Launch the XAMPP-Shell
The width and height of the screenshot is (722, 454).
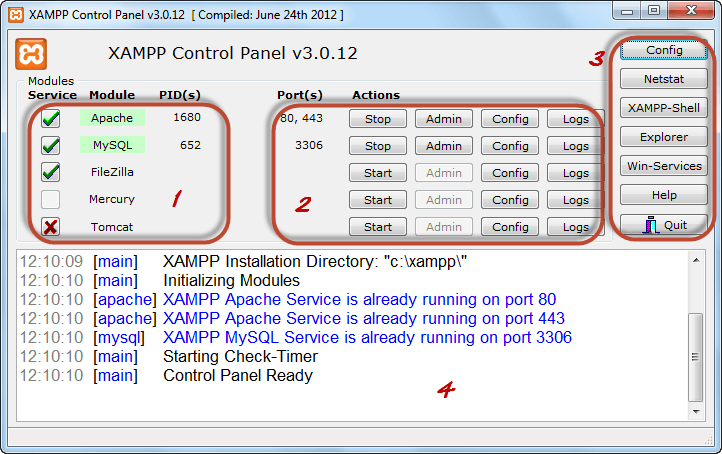coord(664,108)
